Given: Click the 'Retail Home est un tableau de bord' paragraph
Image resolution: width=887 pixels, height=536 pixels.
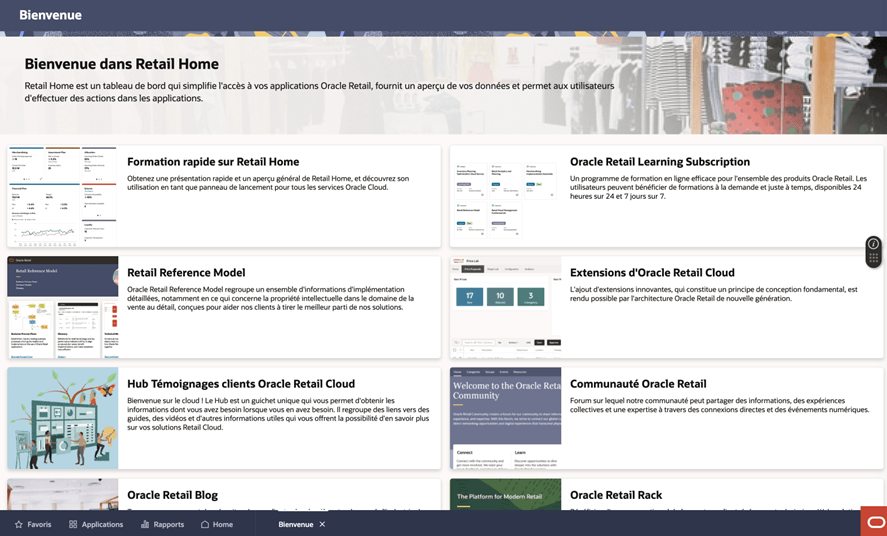Looking at the screenshot, I should pyautogui.click(x=319, y=92).
